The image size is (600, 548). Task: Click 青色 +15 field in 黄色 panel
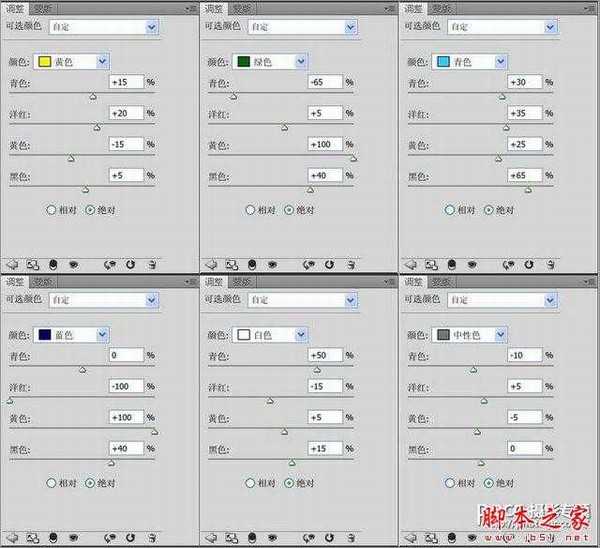(126, 82)
